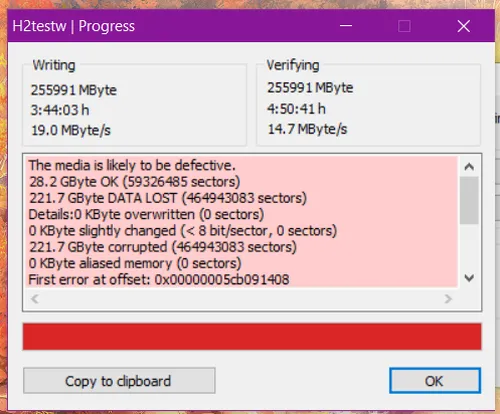Minimize the H2testw Progress window
The height and width of the screenshot is (414, 500).
(346, 26)
